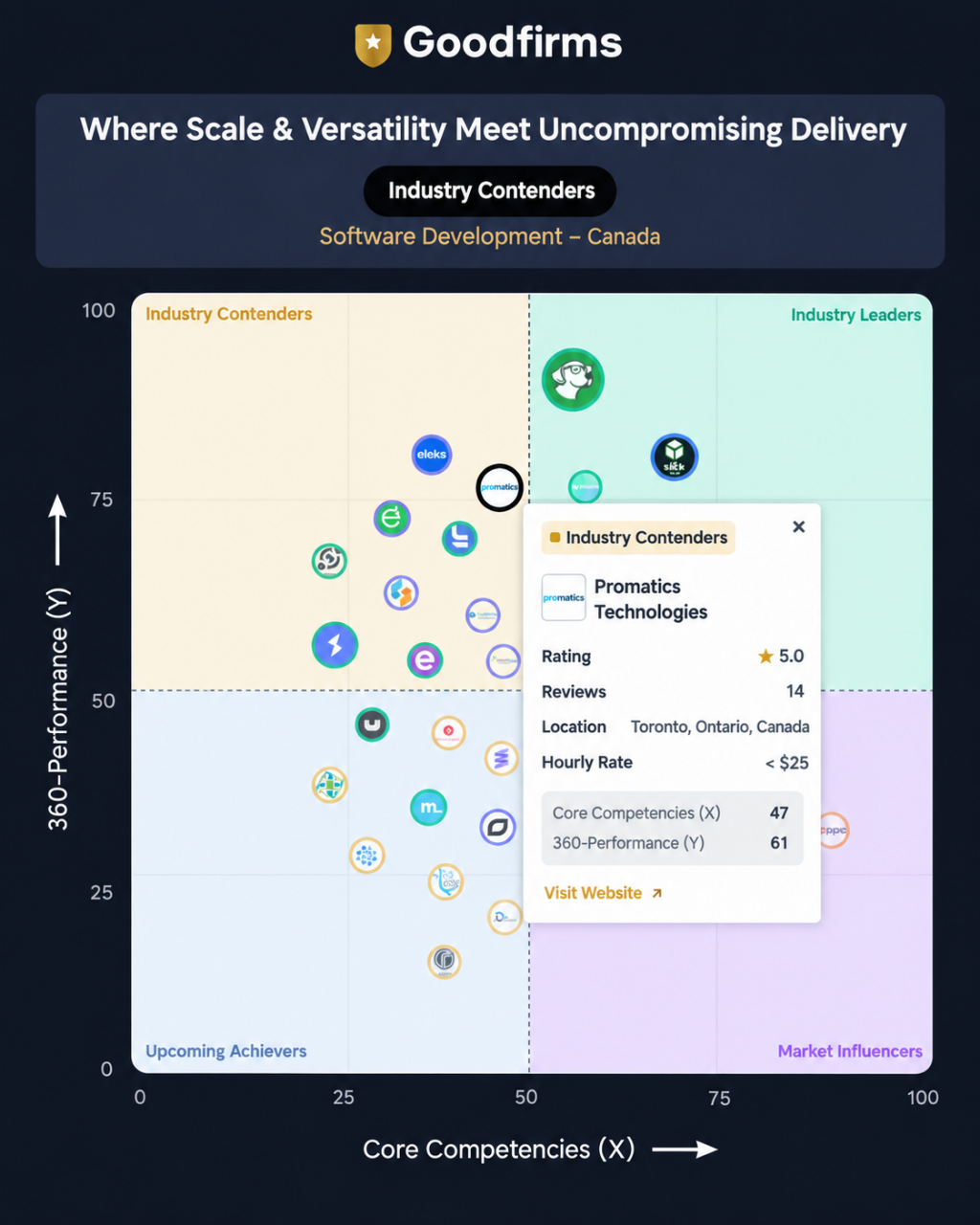
Task: Click the Industry Contenders tag in popup
Action: coord(638,538)
